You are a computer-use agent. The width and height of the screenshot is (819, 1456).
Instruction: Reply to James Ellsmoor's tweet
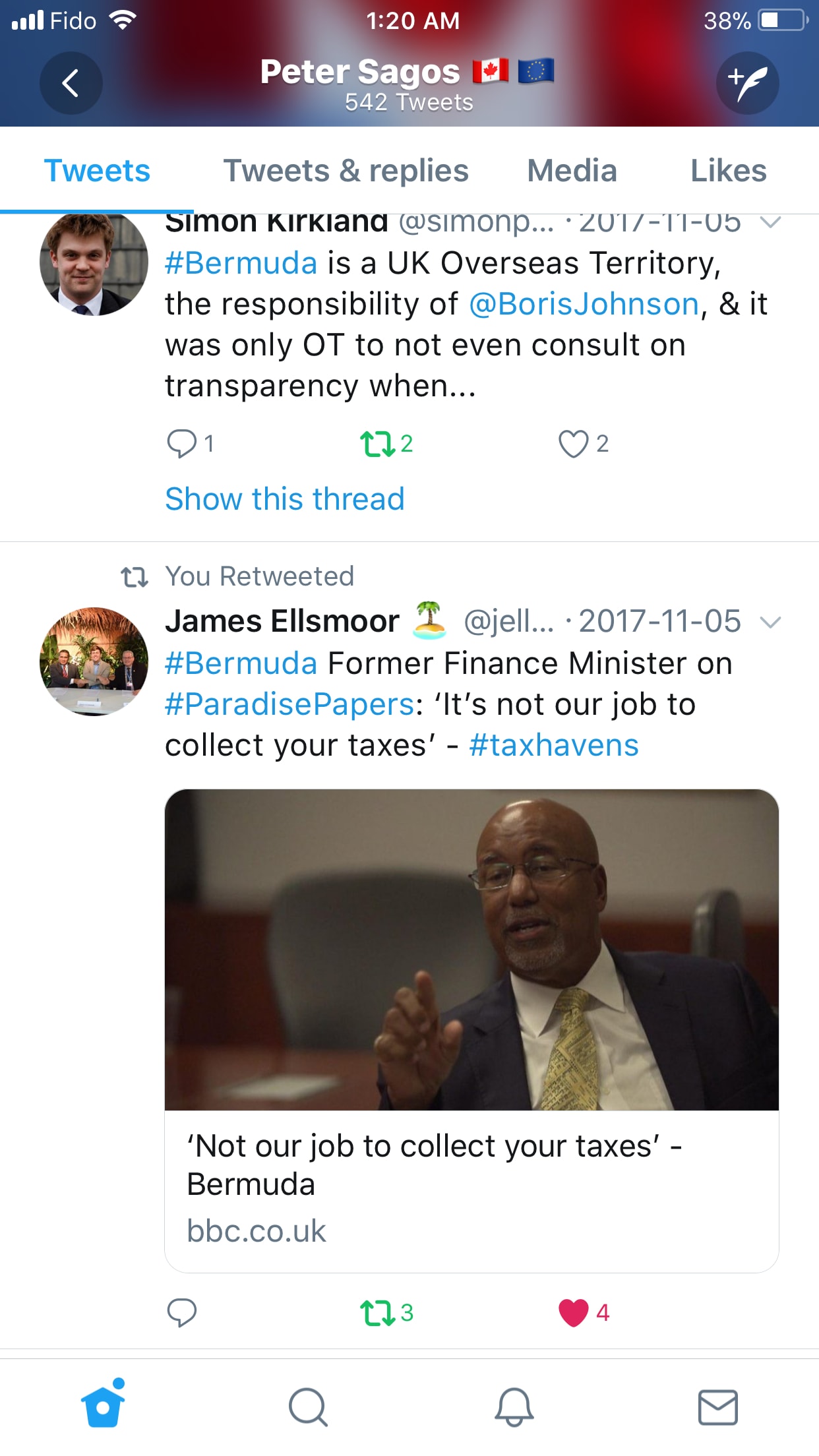pyautogui.click(x=182, y=1312)
